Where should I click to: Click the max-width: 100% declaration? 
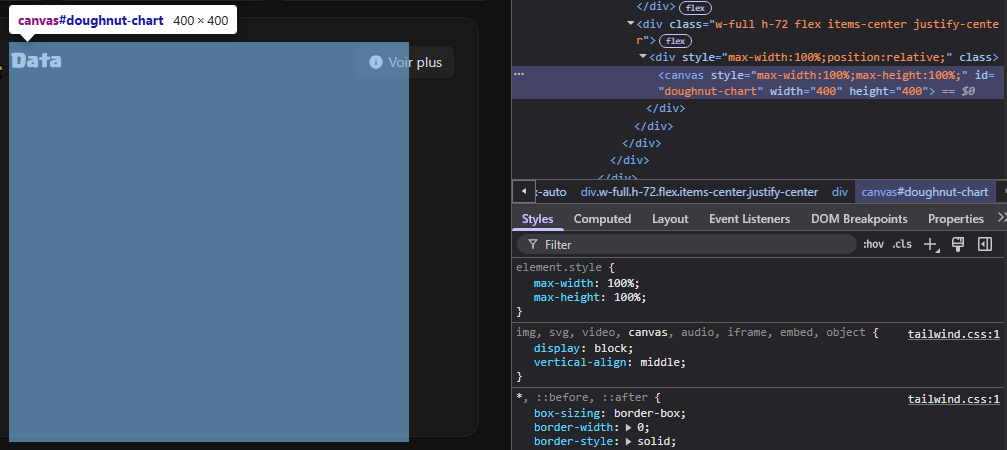click(587, 283)
